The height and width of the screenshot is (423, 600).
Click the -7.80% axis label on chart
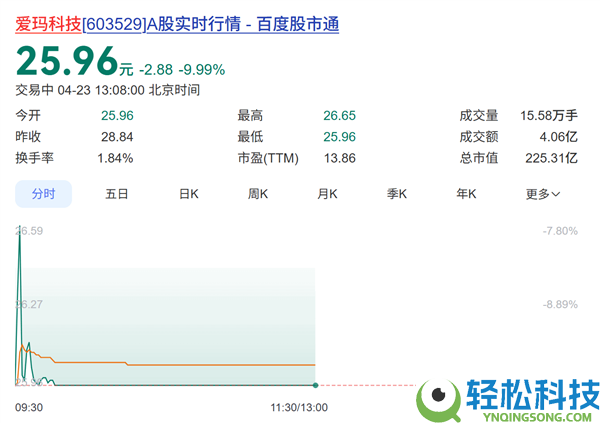(560, 231)
